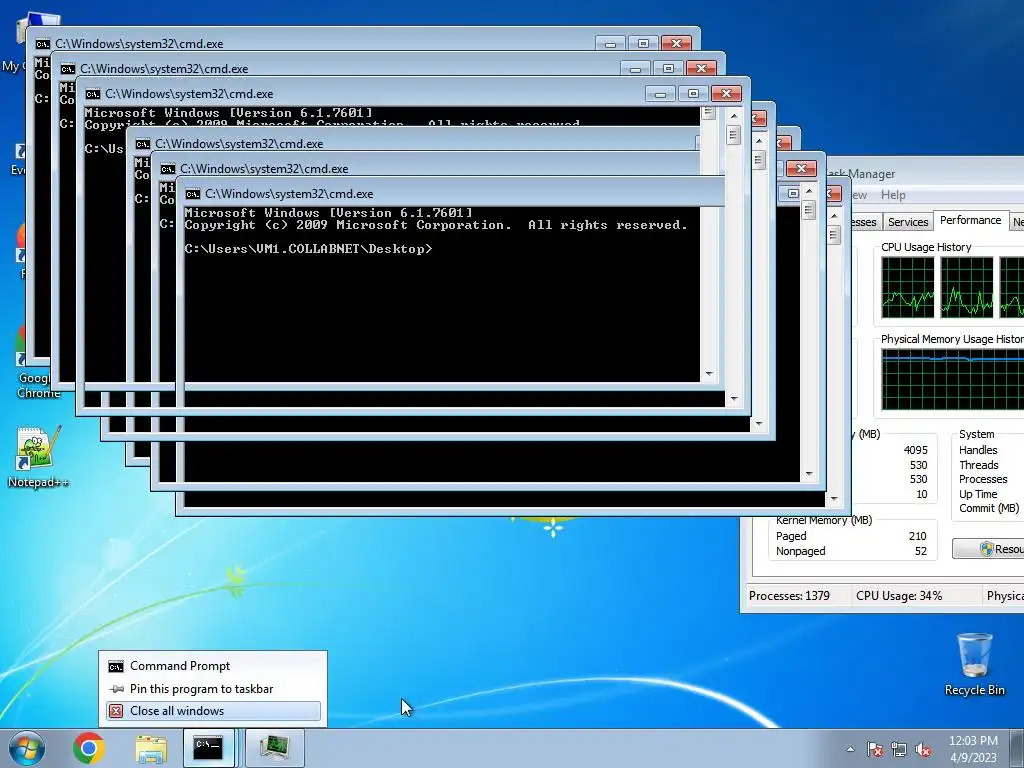Close the third cmd.exe window
Image resolution: width=1024 pixels, height=768 pixels.
pos(726,93)
